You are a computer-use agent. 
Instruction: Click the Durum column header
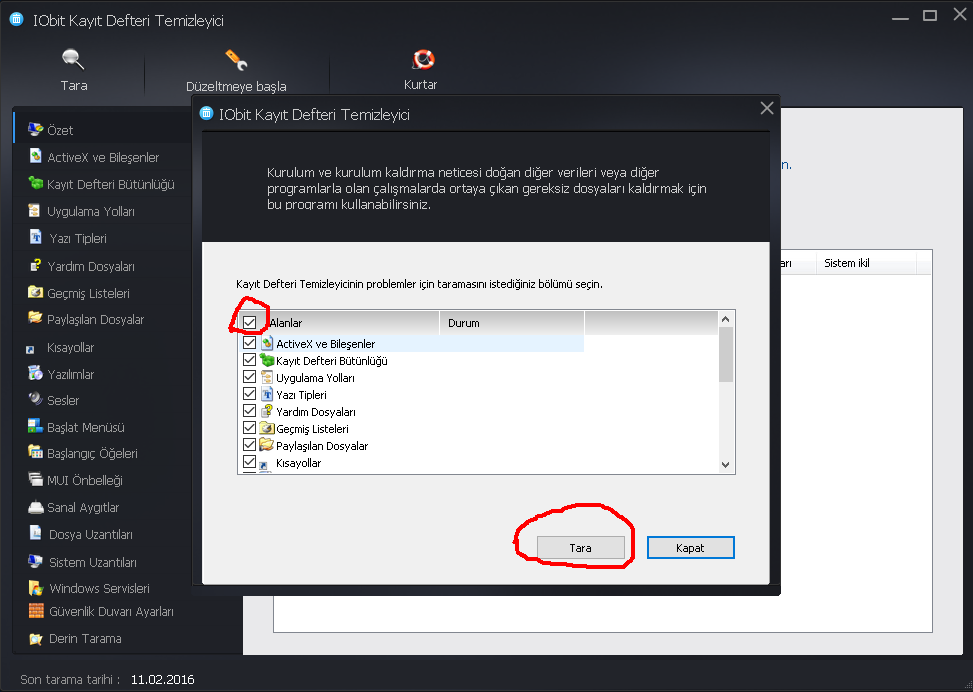[x=512, y=323]
